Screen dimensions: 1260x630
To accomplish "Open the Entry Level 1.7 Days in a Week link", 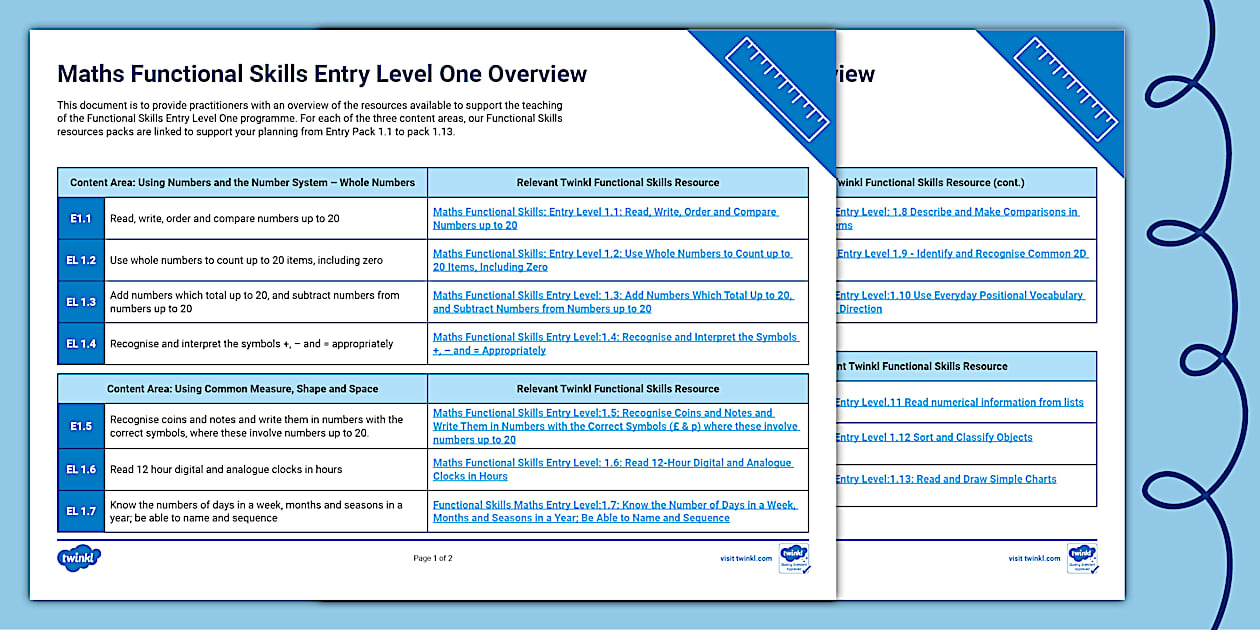I will click(614, 511).
